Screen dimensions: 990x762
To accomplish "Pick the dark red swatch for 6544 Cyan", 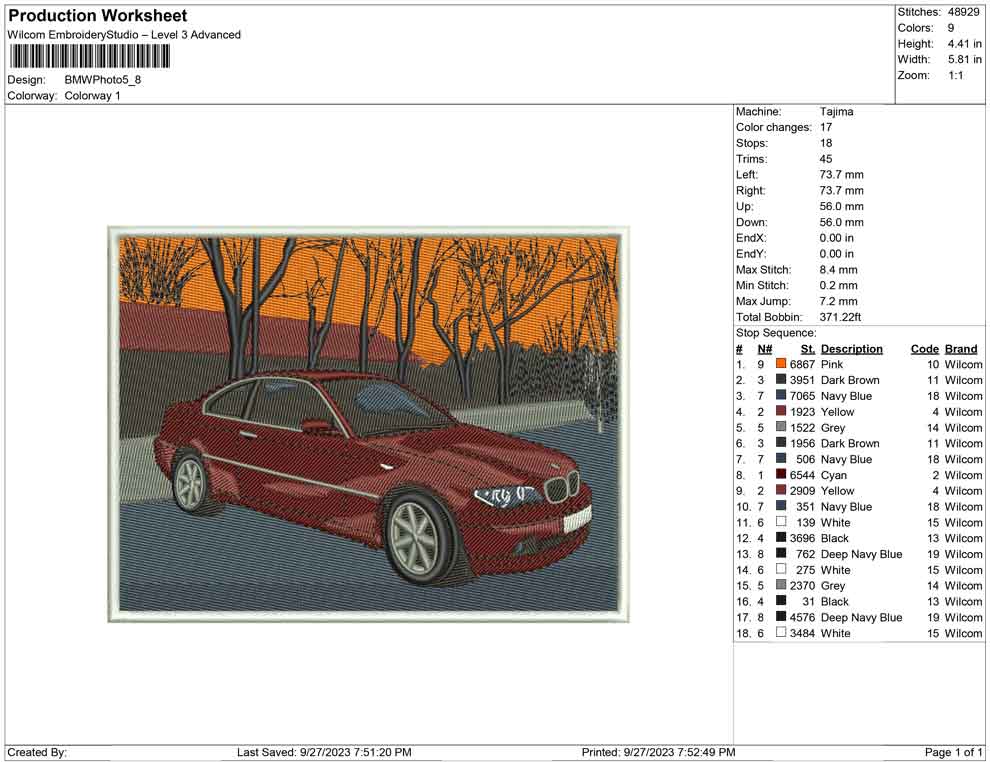I will pyautogui.click(x=781, y=474).
